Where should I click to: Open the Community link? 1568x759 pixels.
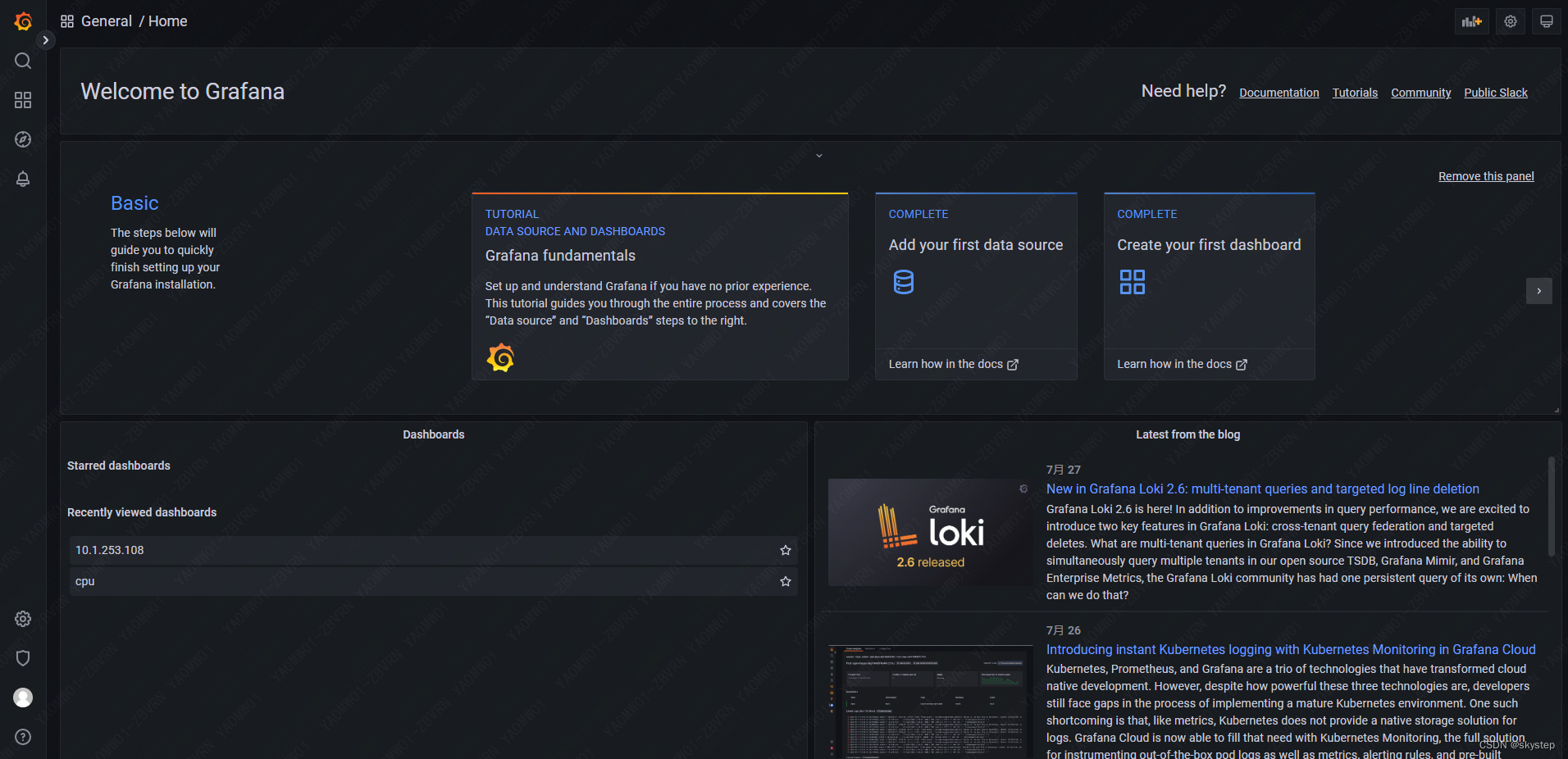pos(1421,93)
